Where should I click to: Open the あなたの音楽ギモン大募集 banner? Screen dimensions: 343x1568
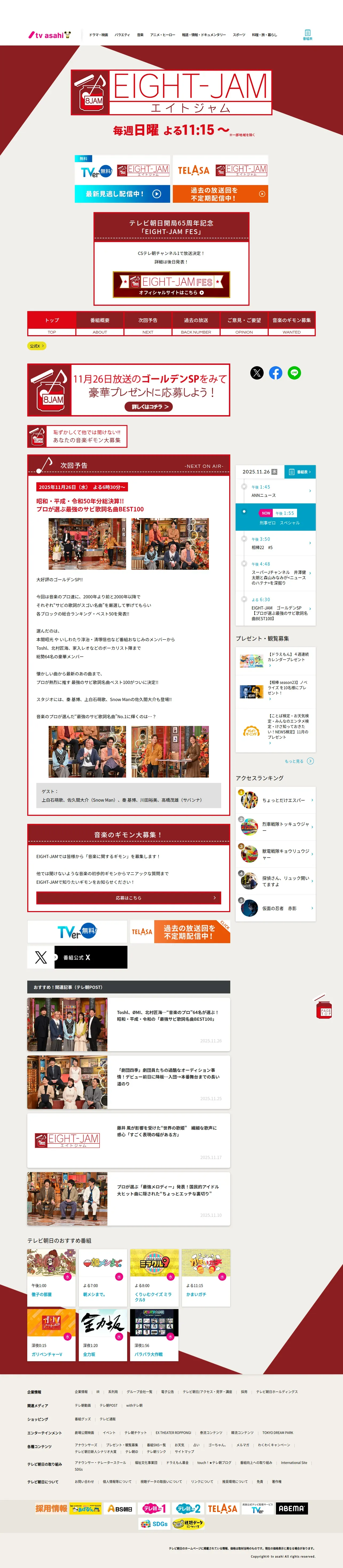pos(77,437)
